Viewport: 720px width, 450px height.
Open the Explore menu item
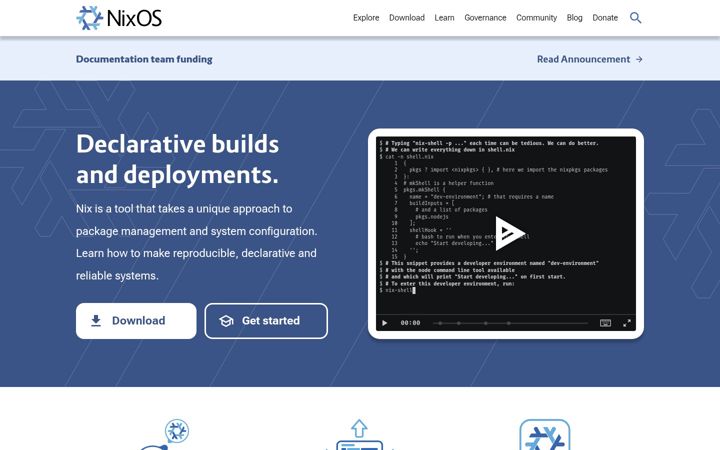click(366, 17)
